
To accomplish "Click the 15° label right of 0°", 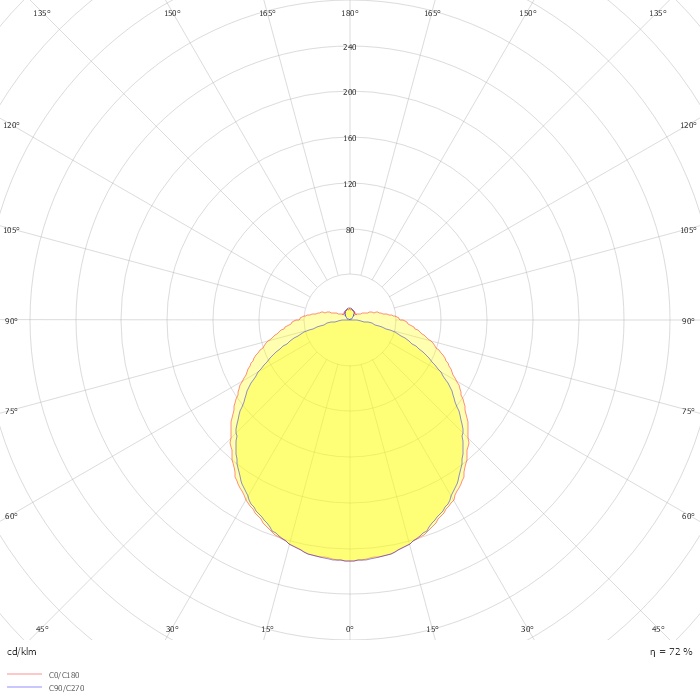I will (432, 629).
